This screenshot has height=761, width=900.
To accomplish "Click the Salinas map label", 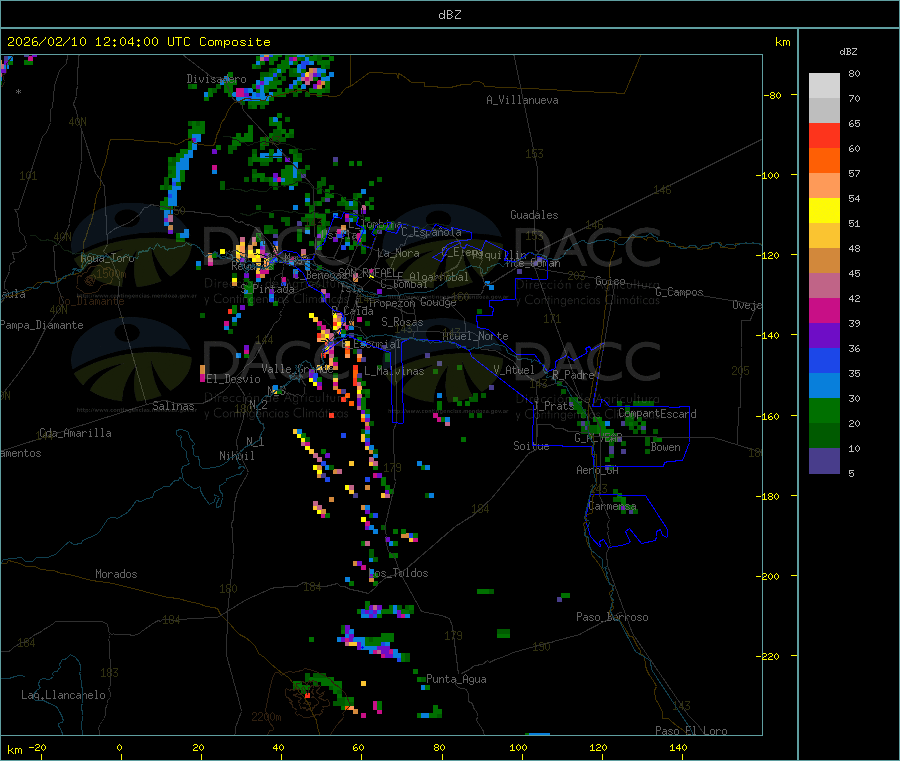I will pyautogui.click(x=173, y=406).
